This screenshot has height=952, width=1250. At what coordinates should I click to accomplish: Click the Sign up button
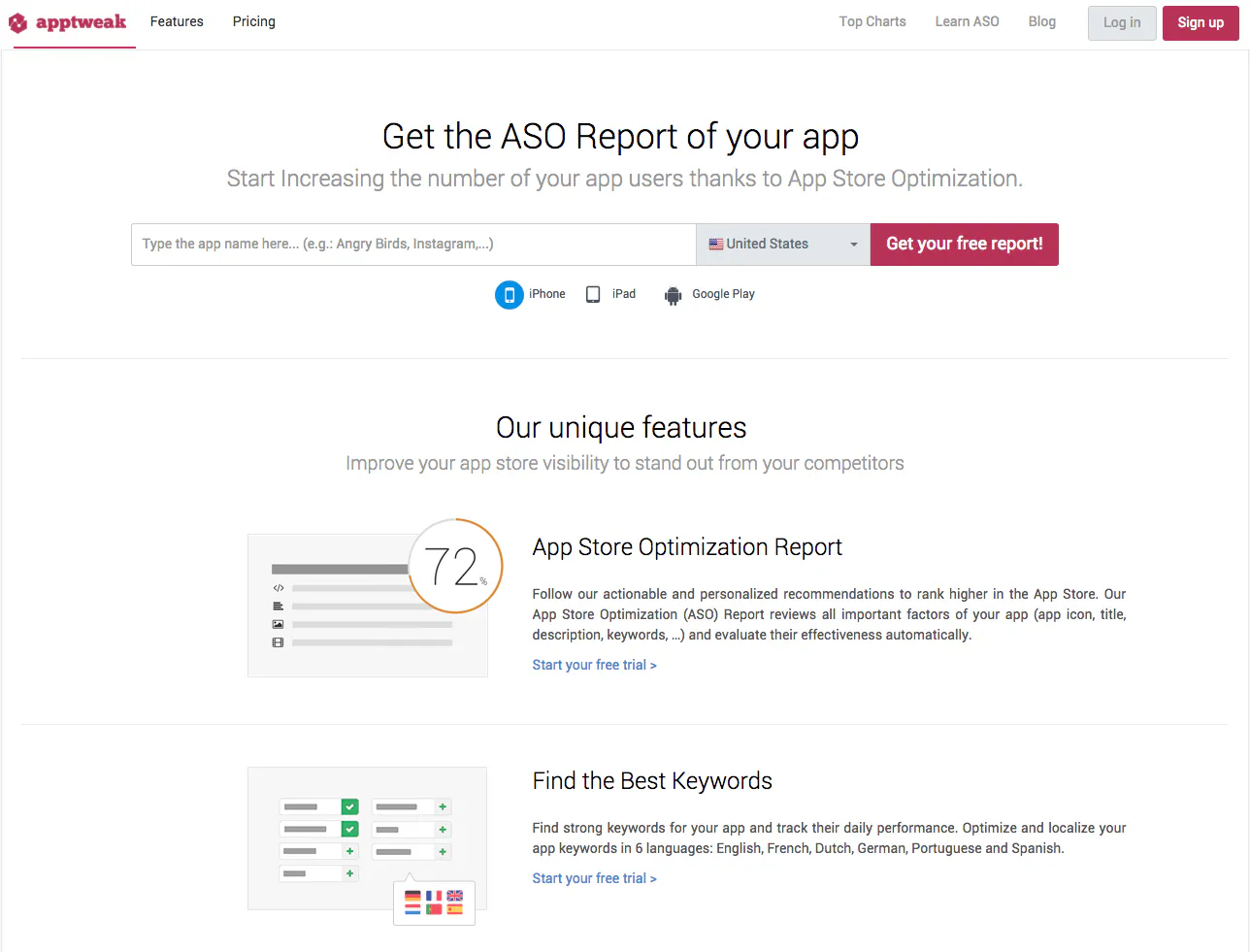pos(1201,22)
